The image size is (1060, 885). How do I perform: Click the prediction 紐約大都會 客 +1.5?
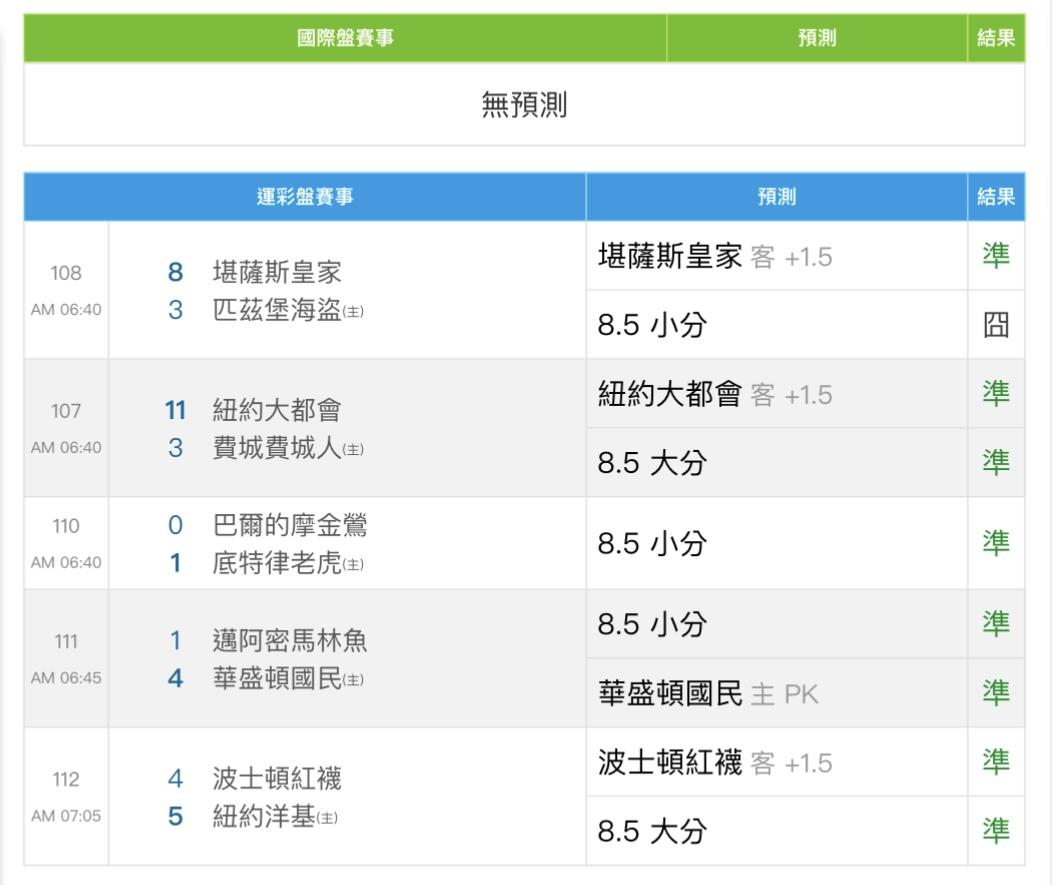click(715, 395)
